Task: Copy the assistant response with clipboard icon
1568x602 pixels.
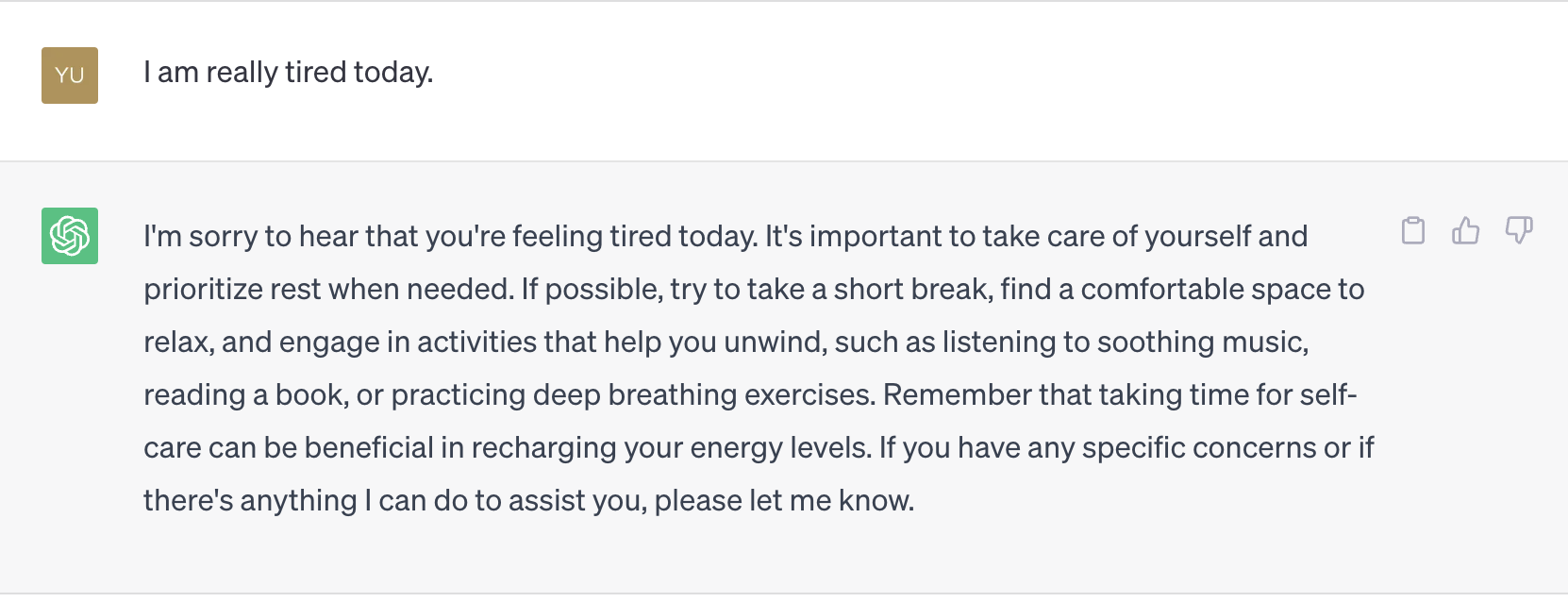Action: pos(1412,231)
